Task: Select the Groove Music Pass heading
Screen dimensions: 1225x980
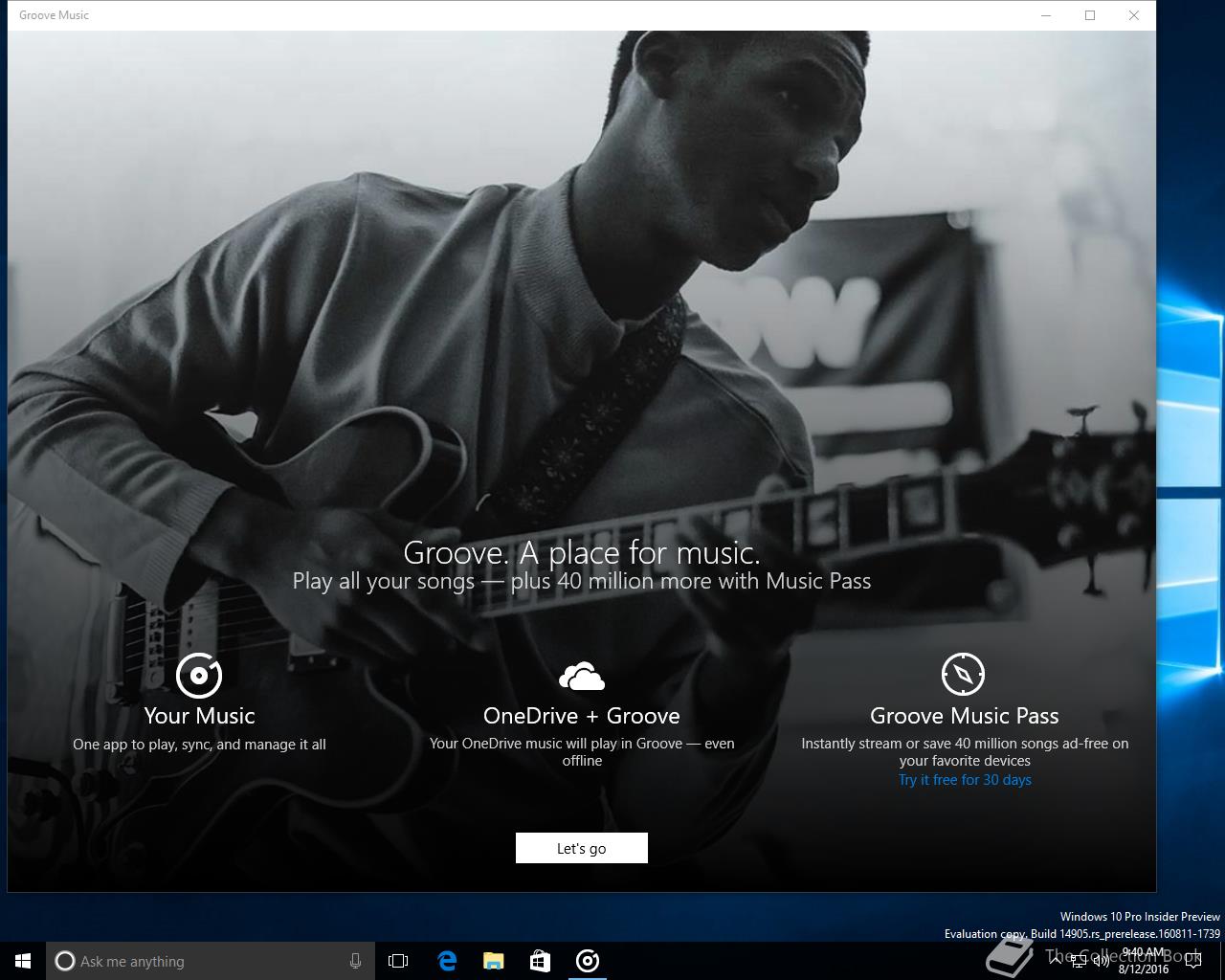Action: tap(965, 716)
